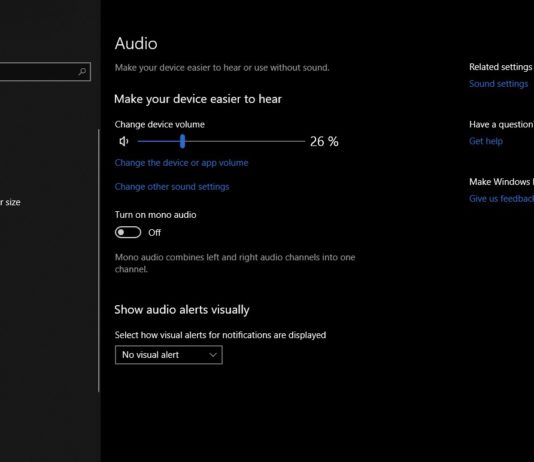Click the Related settings heading

(500, 67)
